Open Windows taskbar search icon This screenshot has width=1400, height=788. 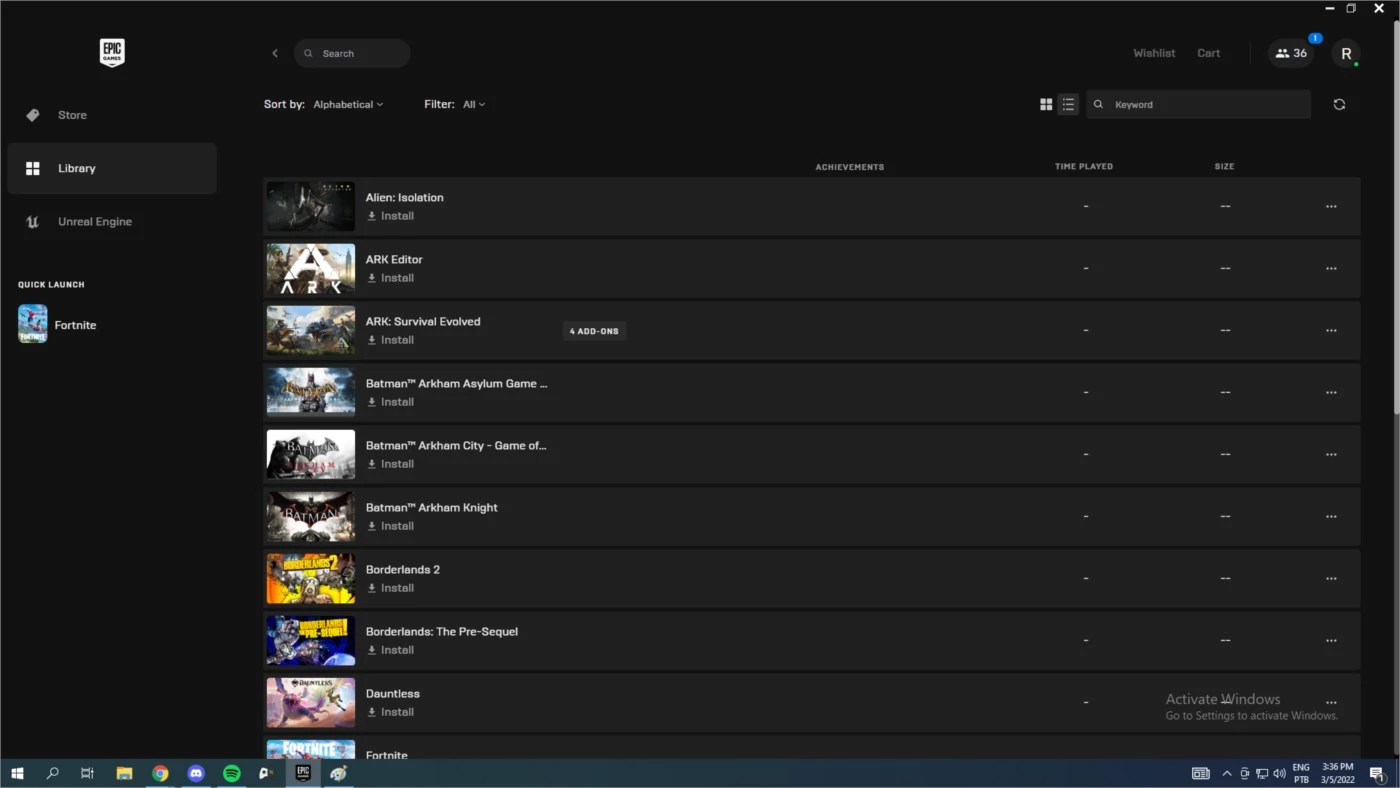tap(53, 773)
